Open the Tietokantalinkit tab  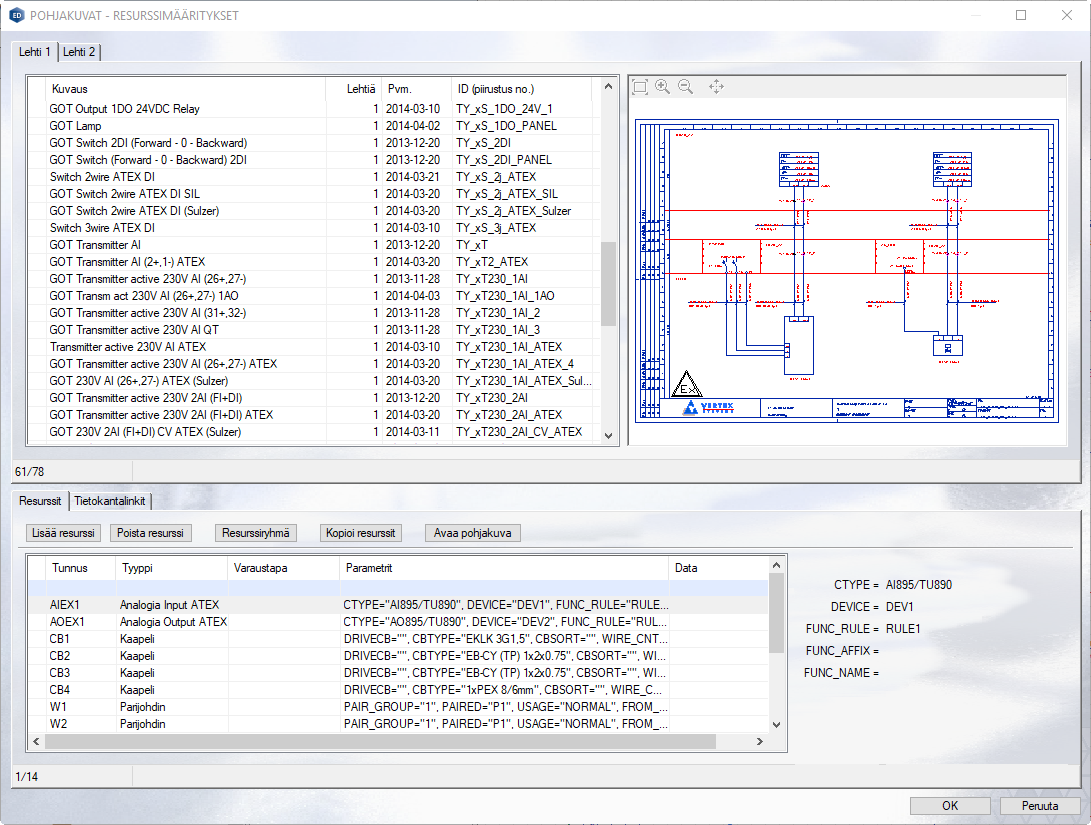[110, 499]
